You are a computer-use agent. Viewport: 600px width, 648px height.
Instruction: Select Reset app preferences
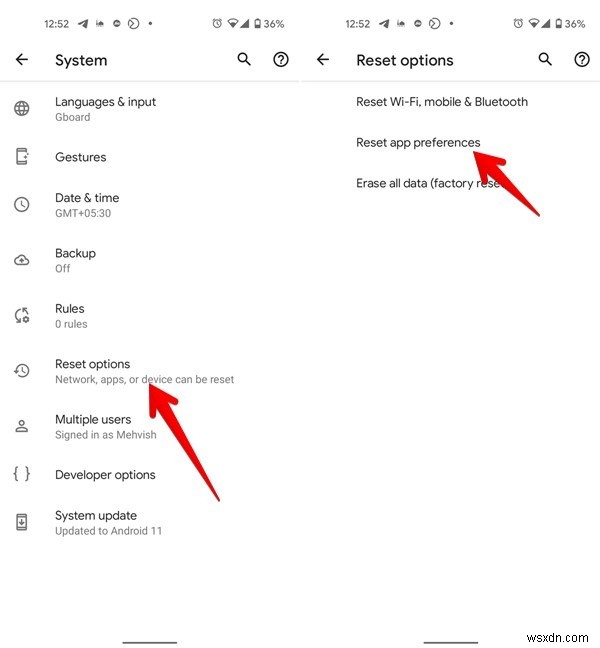[x=450, y=143]
